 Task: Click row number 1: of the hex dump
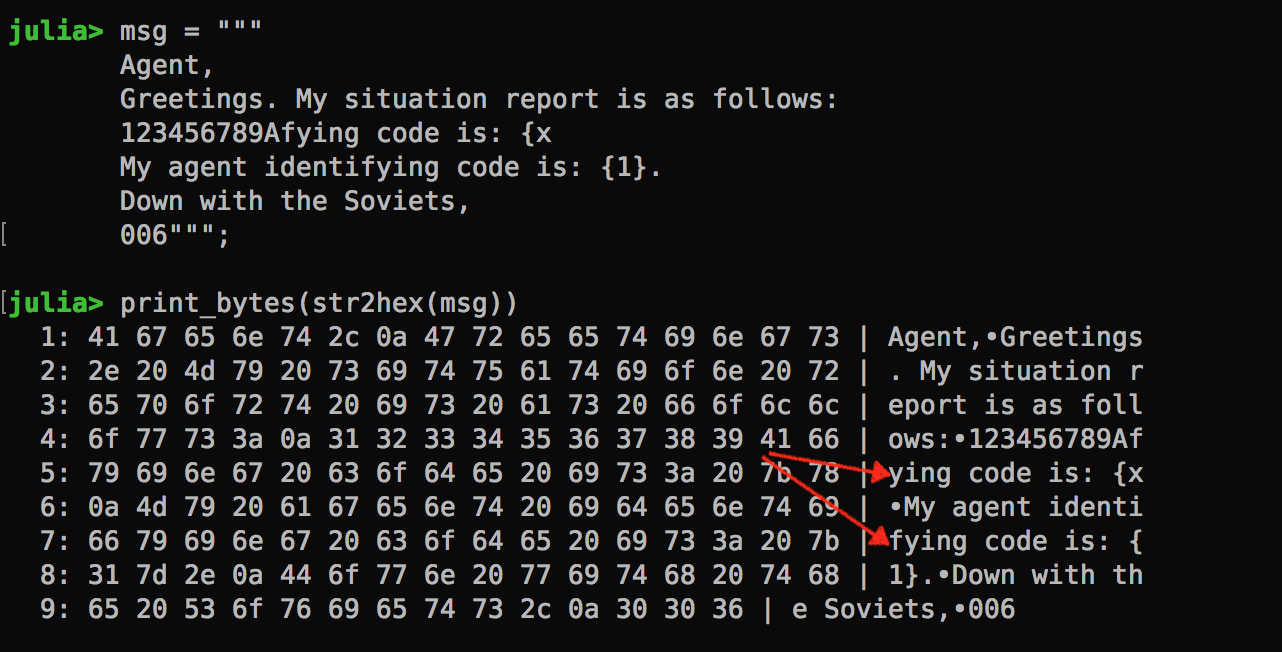point(54,337)
